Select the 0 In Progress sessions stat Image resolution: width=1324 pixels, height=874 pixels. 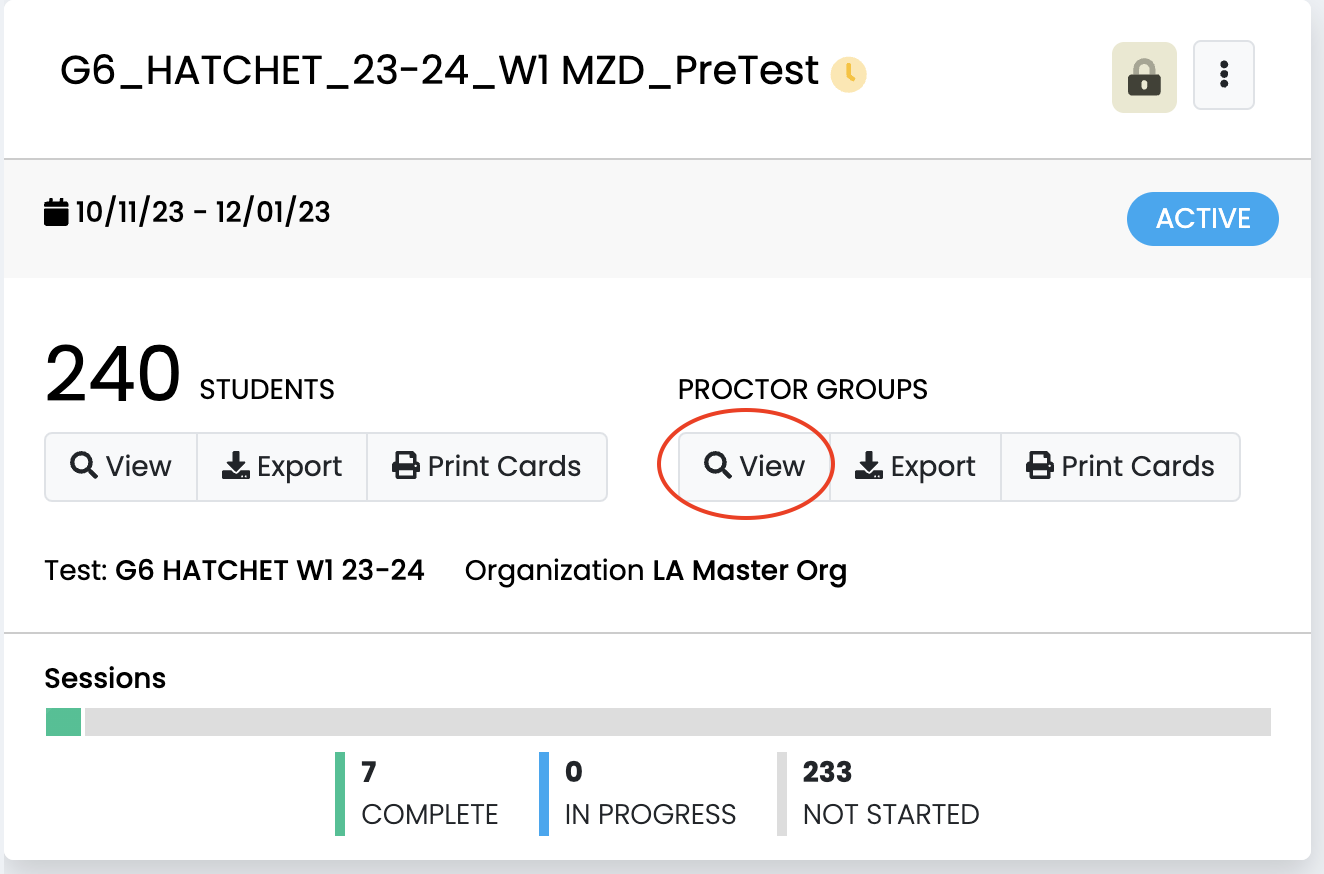pos(648,793)
